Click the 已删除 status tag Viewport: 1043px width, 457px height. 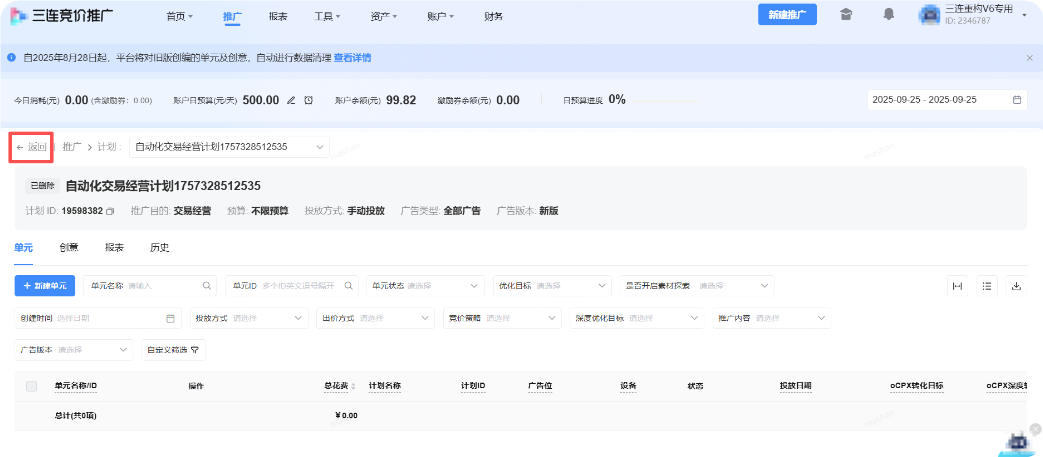point(43,186)
